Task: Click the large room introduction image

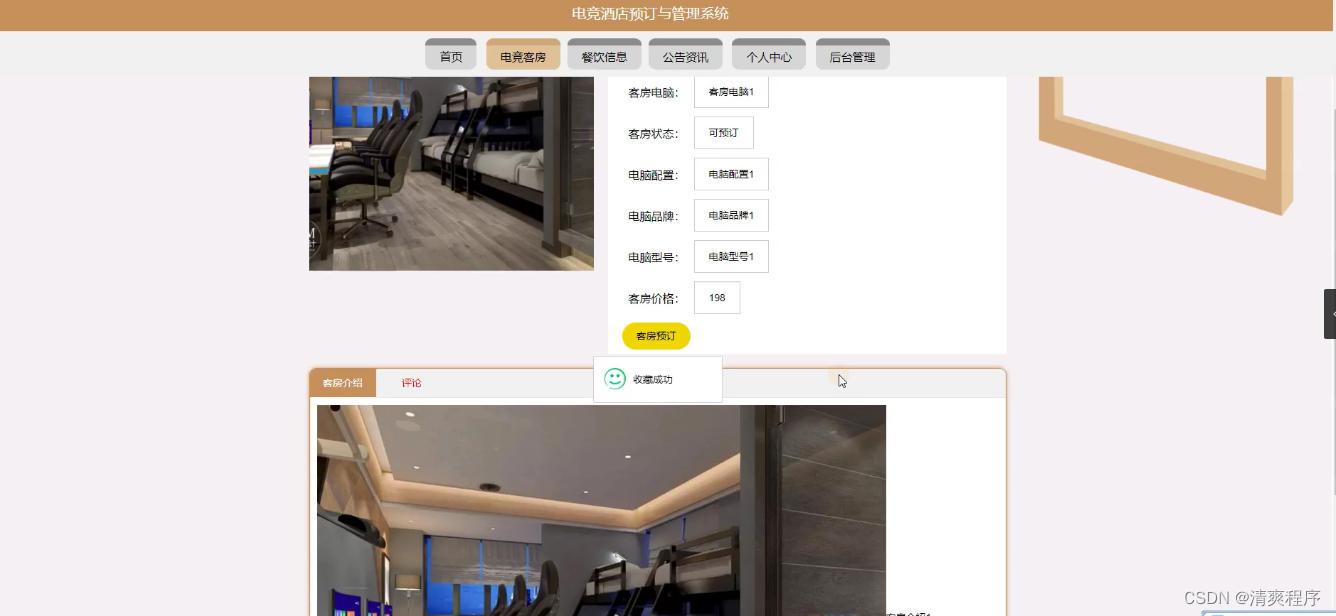Action: (601, 510)
